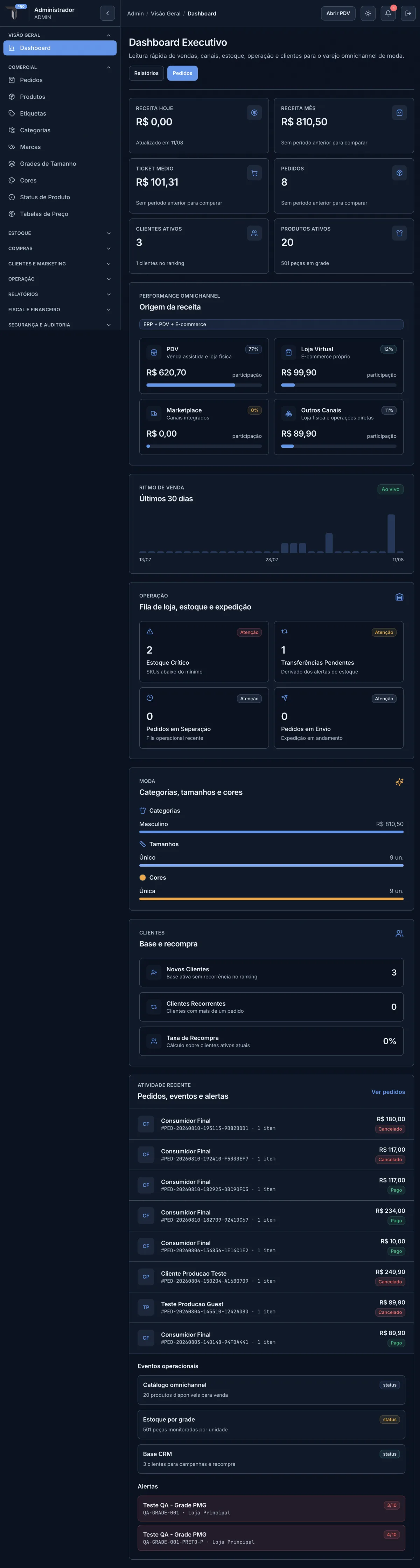420x1568 pixels.
Task: Click the tallest bar on 11/08 in chart
Action: click(x=391, y=533)
